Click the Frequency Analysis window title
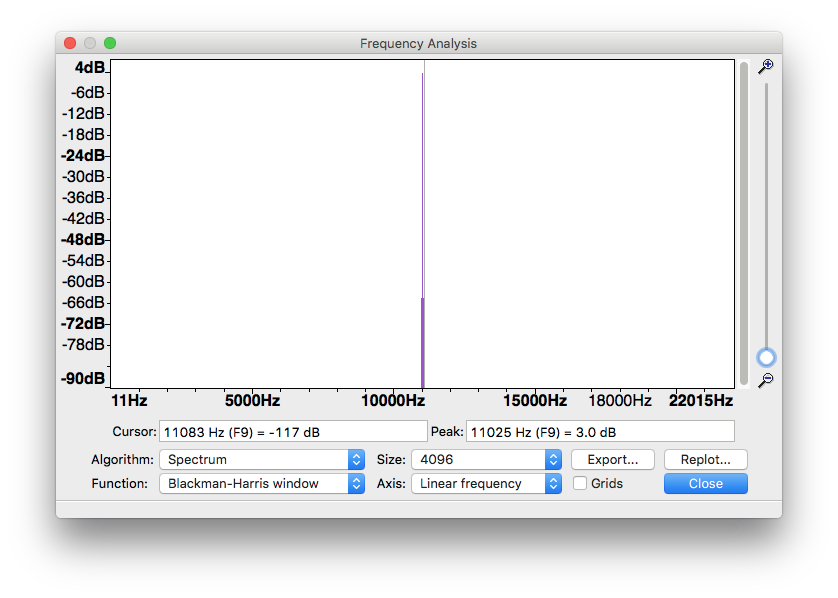 (418, 43)
